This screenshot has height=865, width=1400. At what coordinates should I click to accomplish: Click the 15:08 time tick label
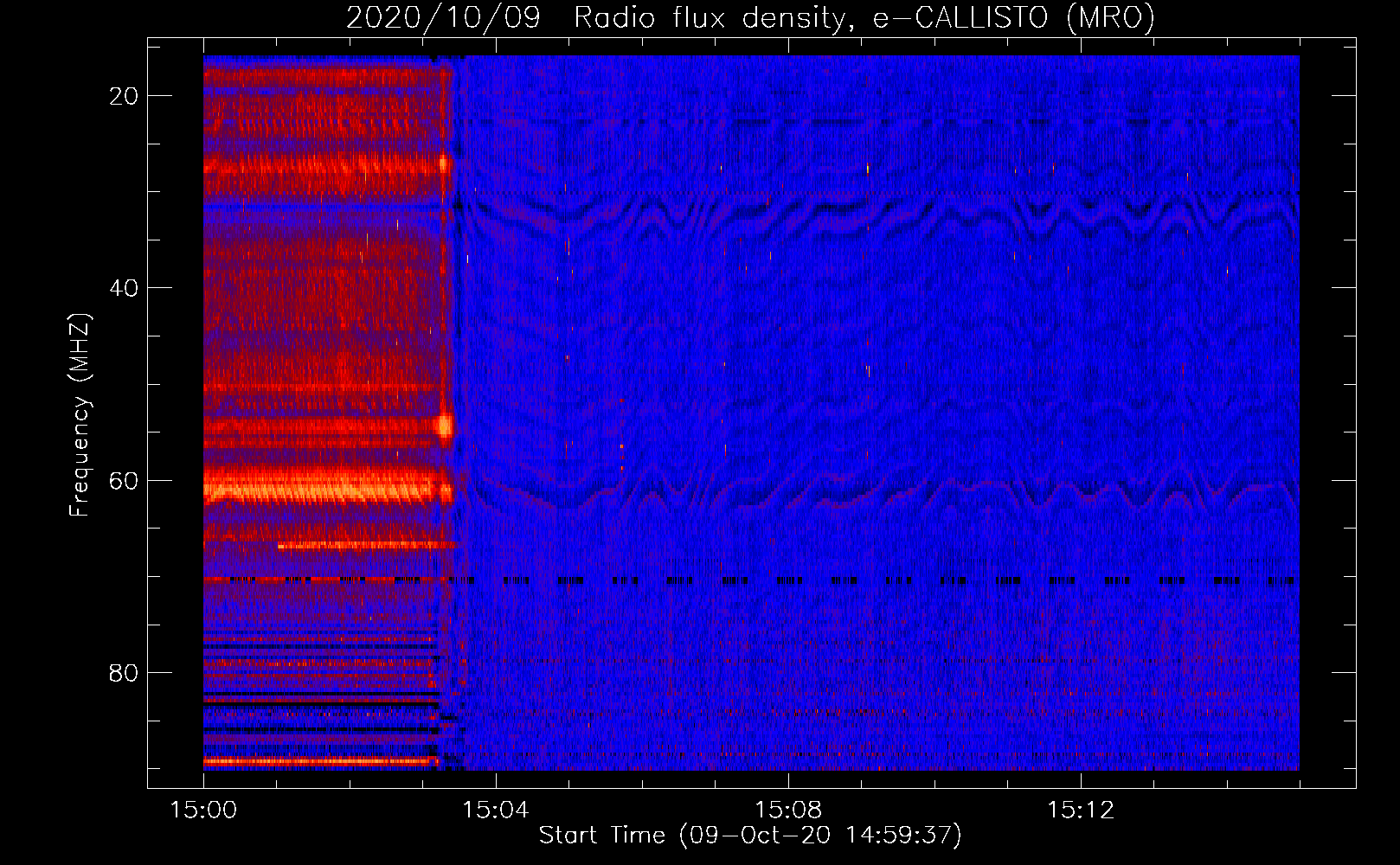coord(787,811)
